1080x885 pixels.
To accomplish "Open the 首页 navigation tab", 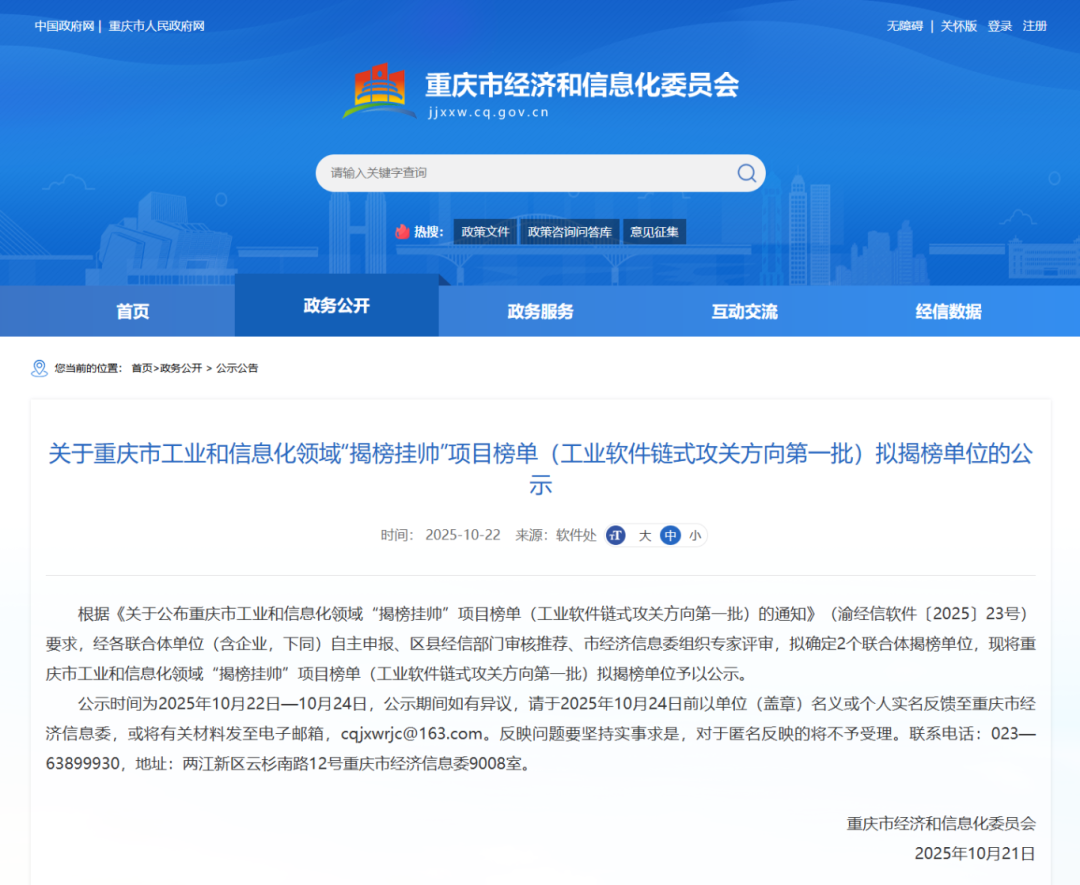I will [x=132, y=312].
